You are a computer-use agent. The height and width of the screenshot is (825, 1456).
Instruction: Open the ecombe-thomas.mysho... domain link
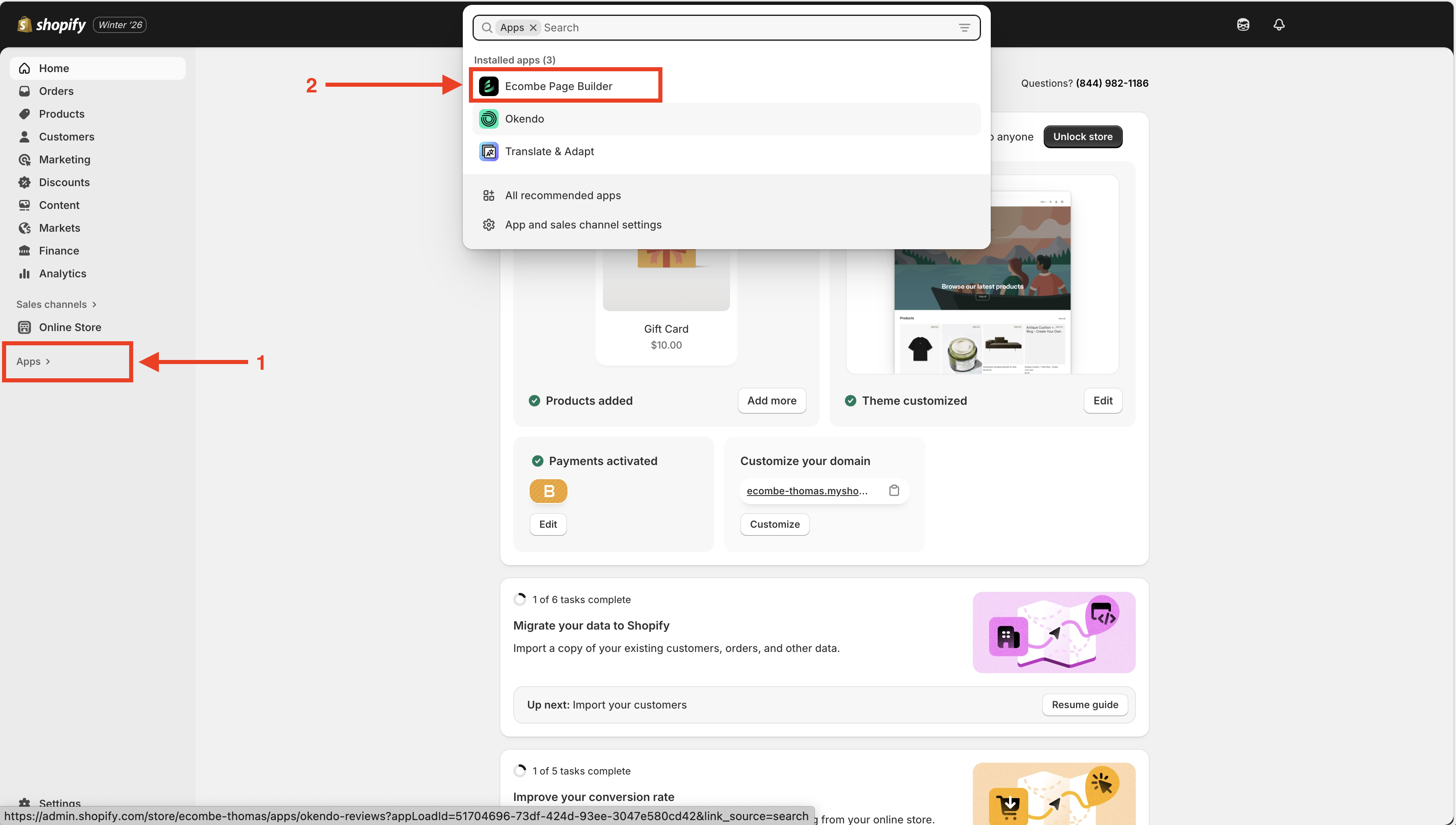point(807,491)
